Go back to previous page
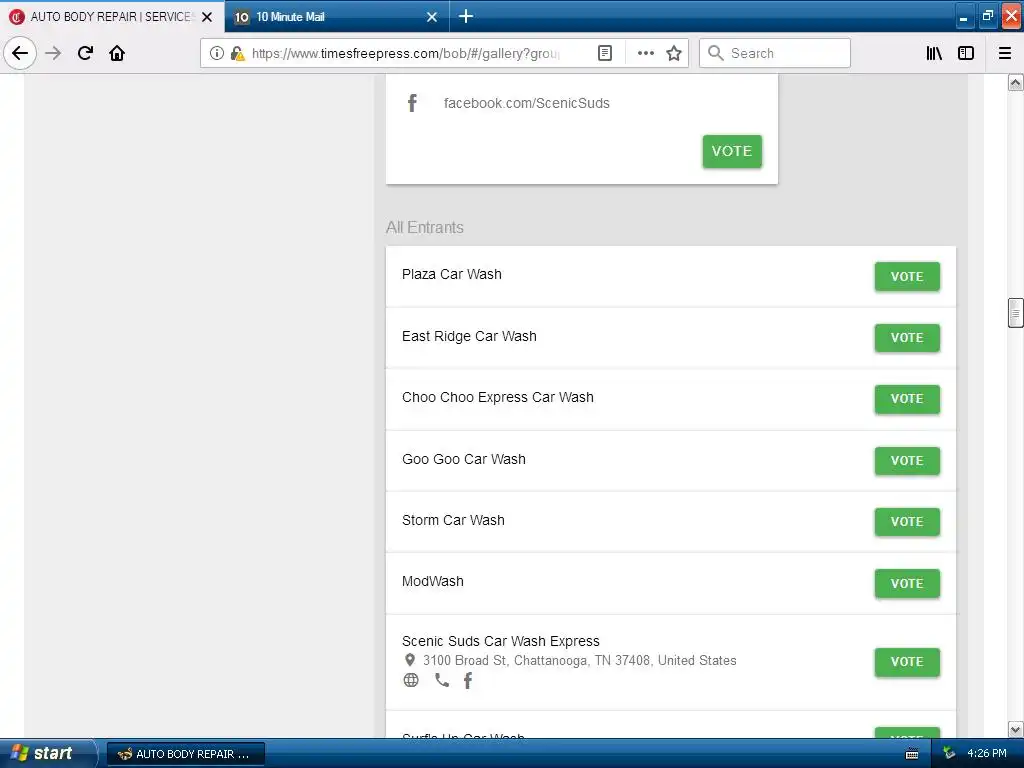1024x768 pixels. 20,53
